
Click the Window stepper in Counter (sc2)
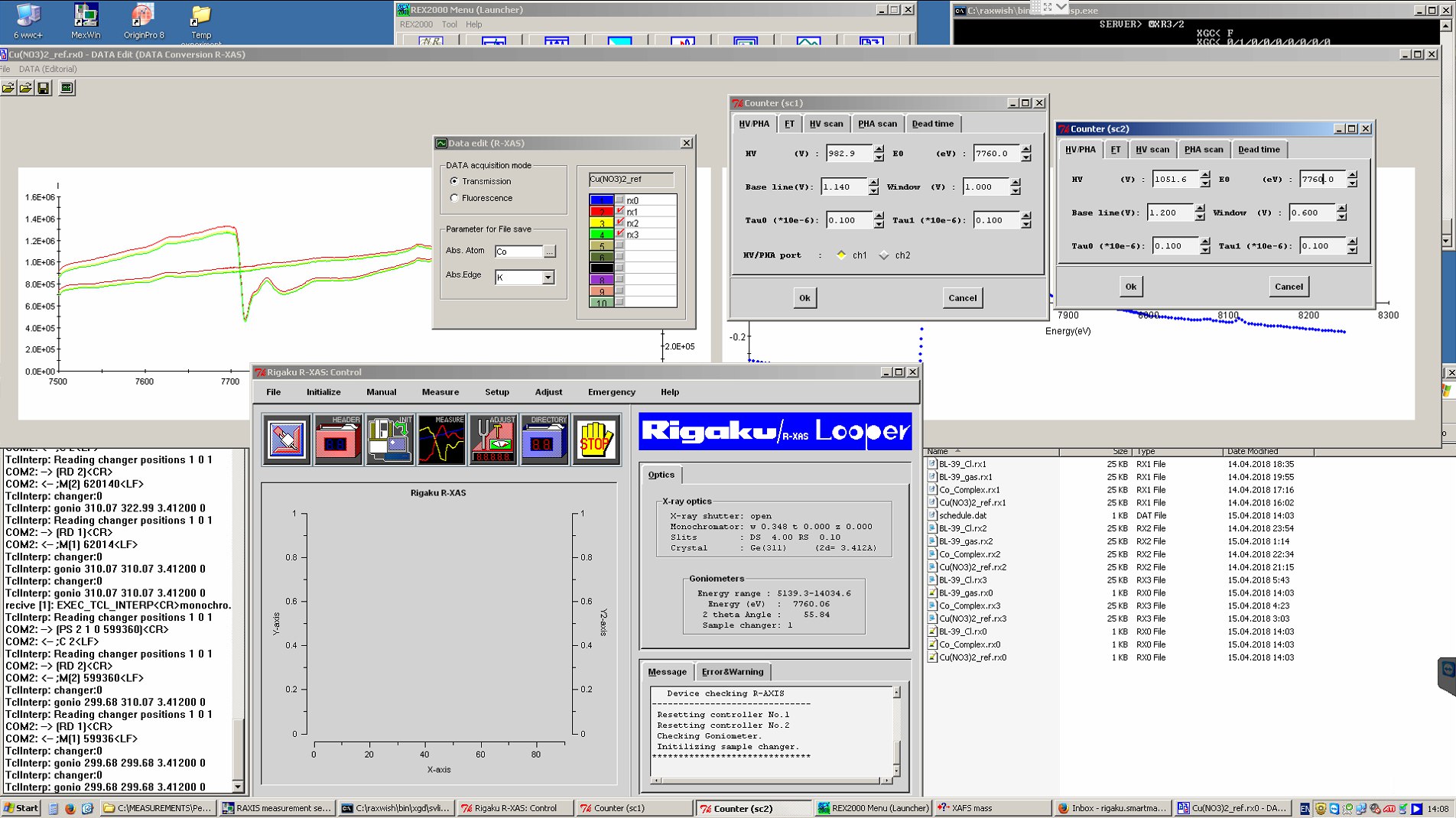point(1341,213)
